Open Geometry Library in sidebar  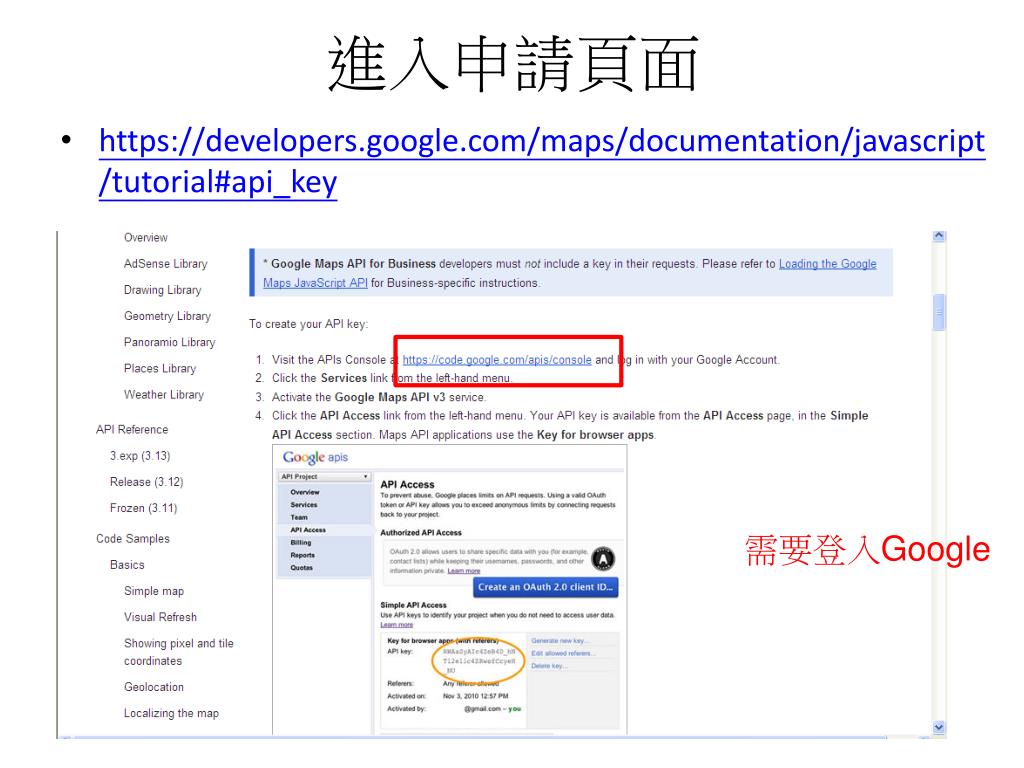(x=167, y=315)
